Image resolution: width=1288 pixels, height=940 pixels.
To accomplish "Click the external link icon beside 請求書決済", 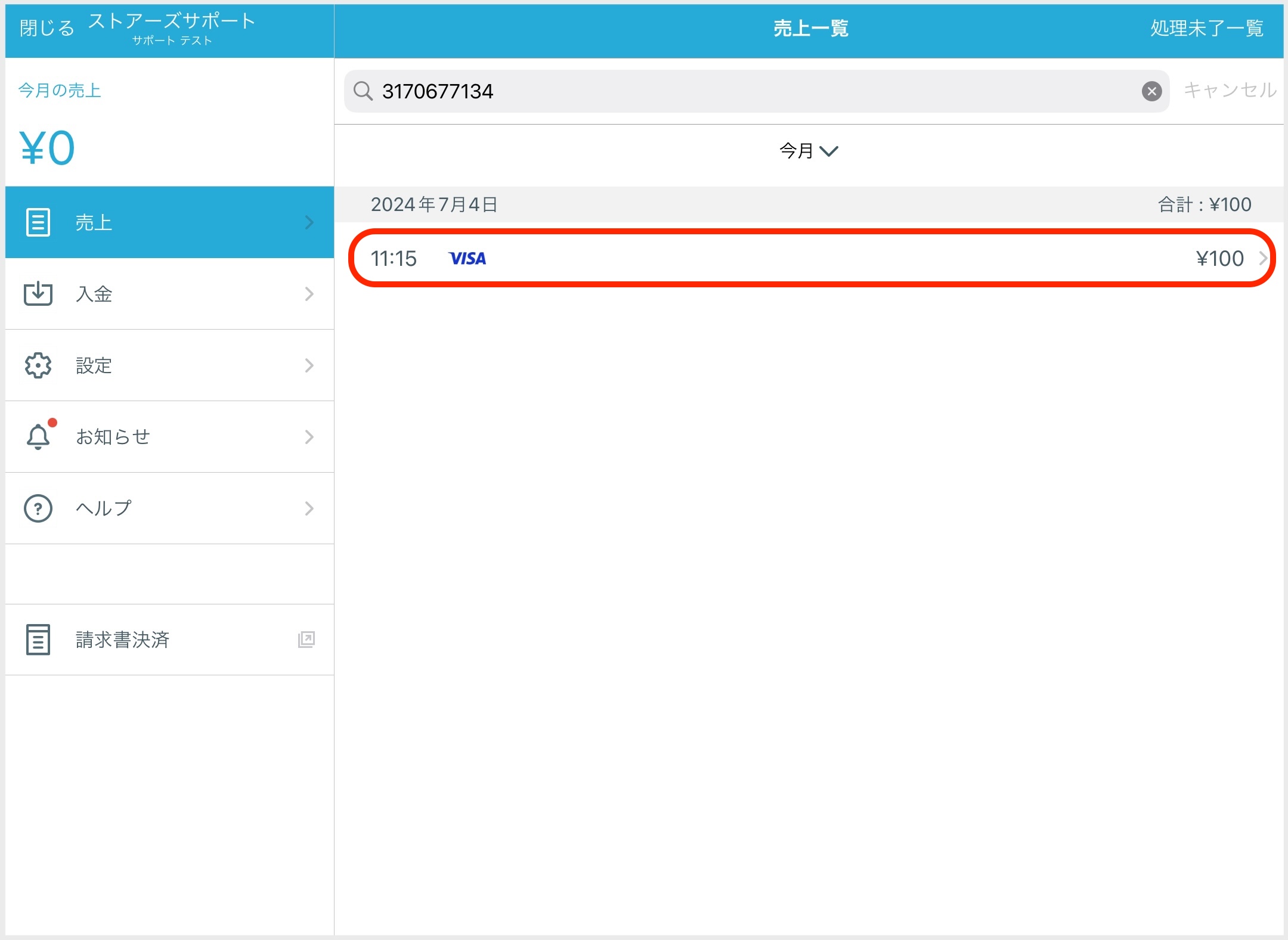I will tap(306, 640).
